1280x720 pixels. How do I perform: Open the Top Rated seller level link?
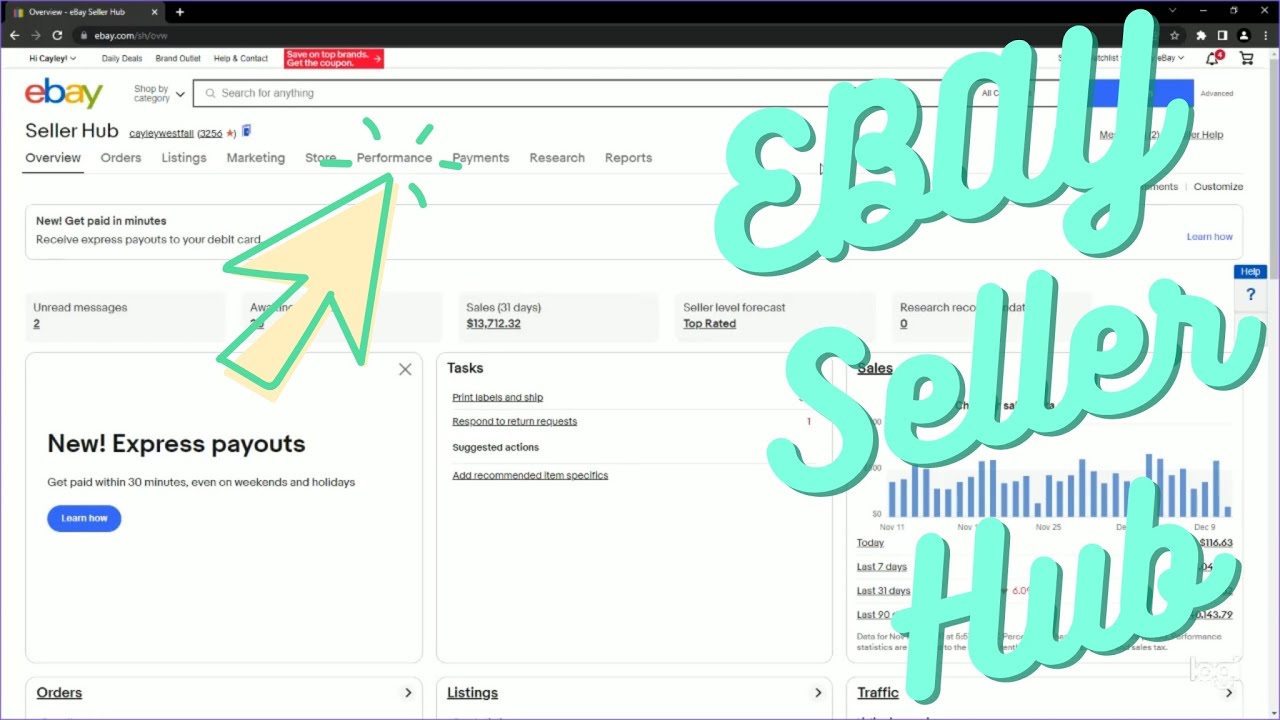[709, 324]
